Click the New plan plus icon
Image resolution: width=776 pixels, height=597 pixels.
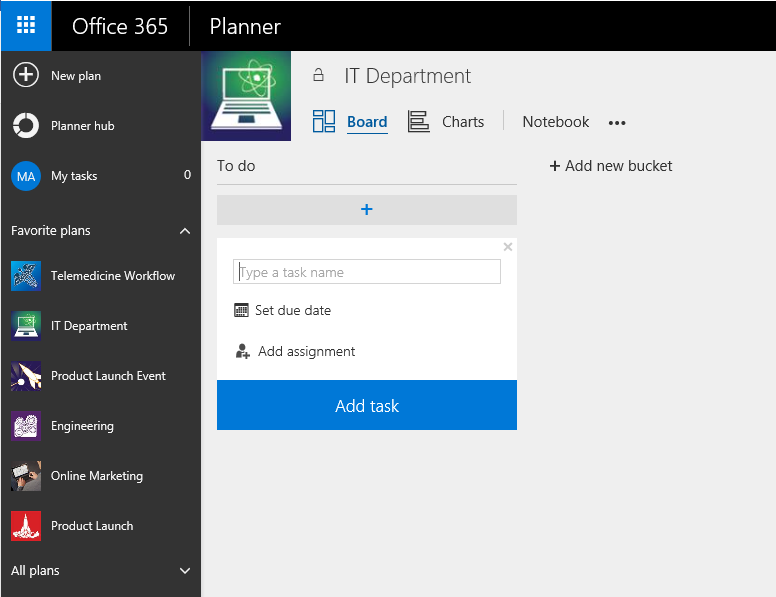26,75
